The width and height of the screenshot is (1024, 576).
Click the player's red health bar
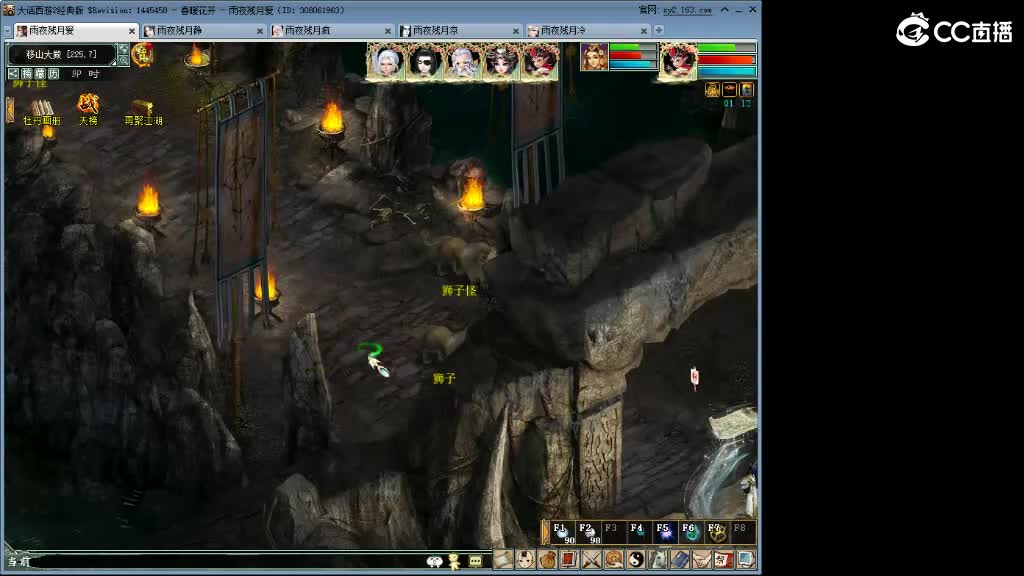[x=727, y=60]
